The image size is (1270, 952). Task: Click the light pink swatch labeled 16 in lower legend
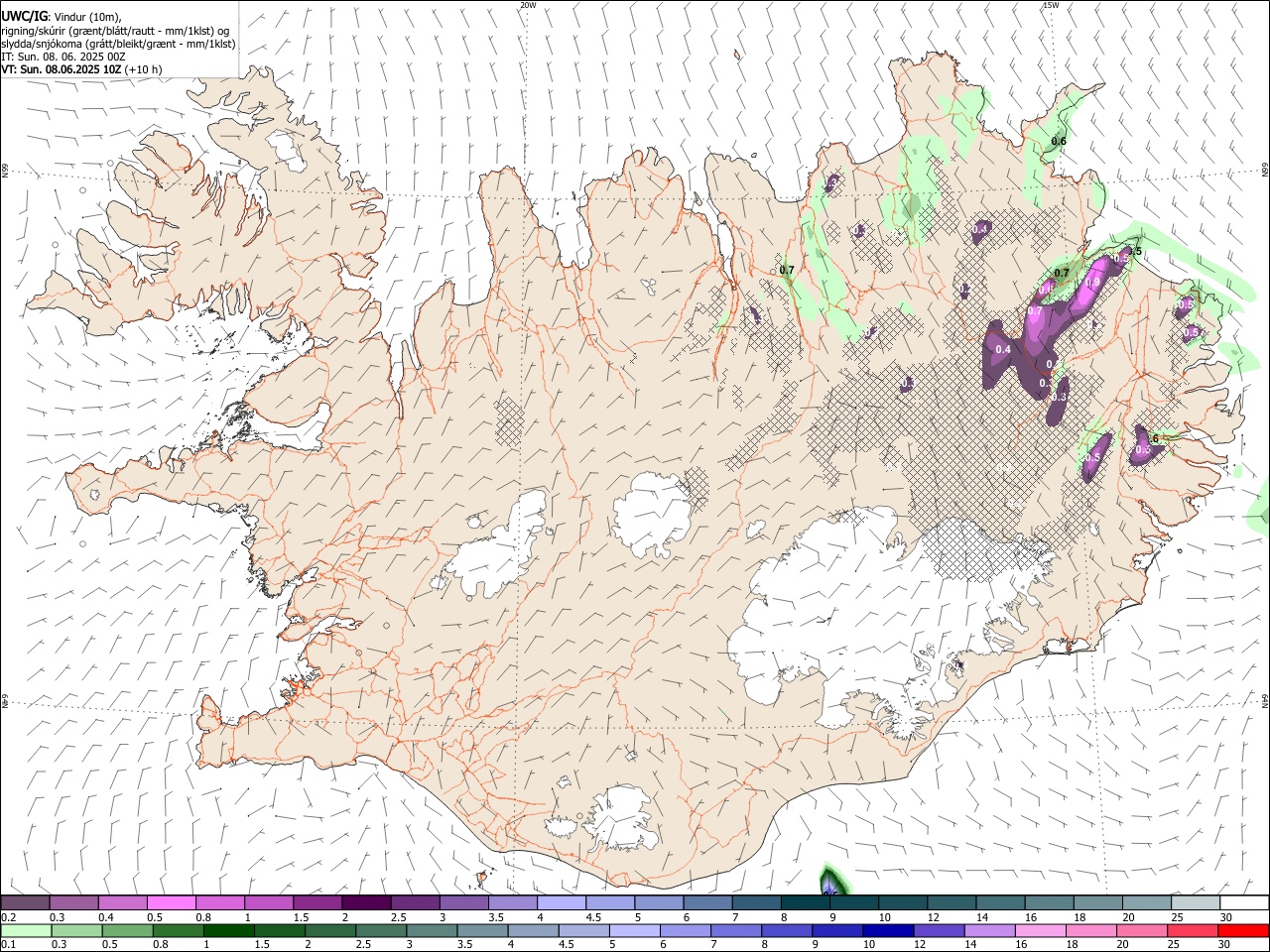tap(1041, 931)
